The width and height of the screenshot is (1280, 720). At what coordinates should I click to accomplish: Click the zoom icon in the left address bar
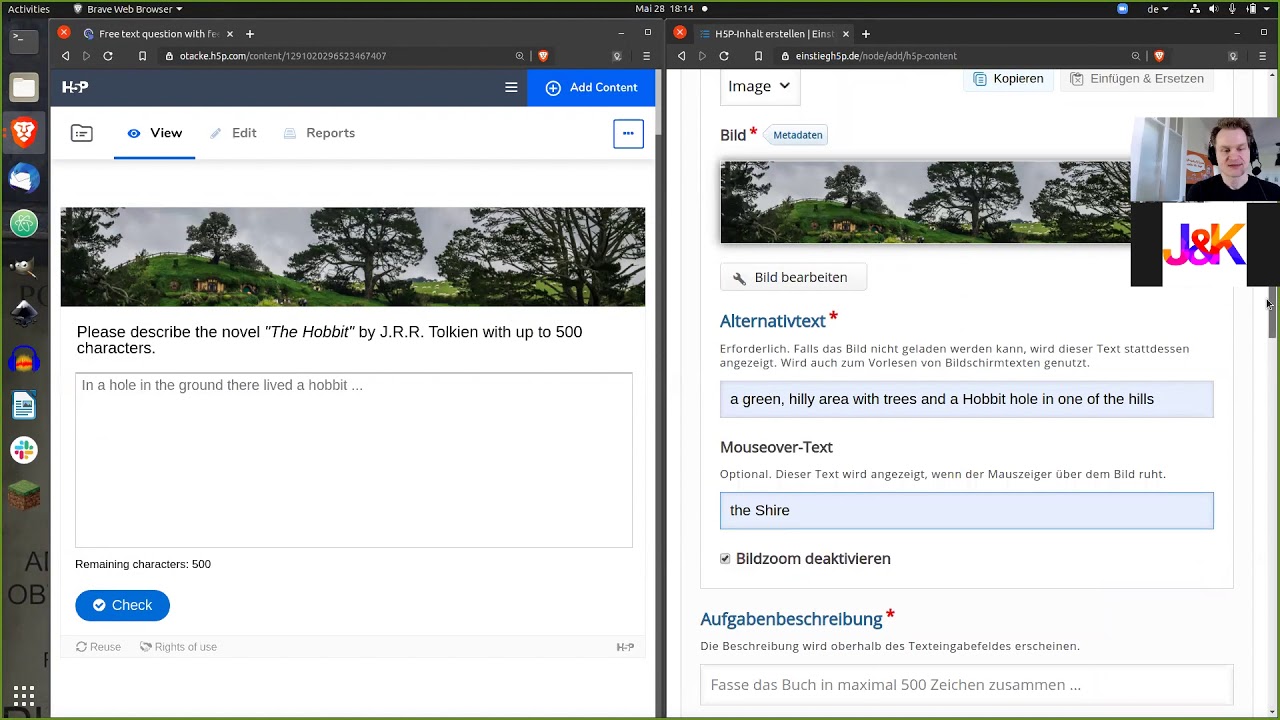click(520, 56)
